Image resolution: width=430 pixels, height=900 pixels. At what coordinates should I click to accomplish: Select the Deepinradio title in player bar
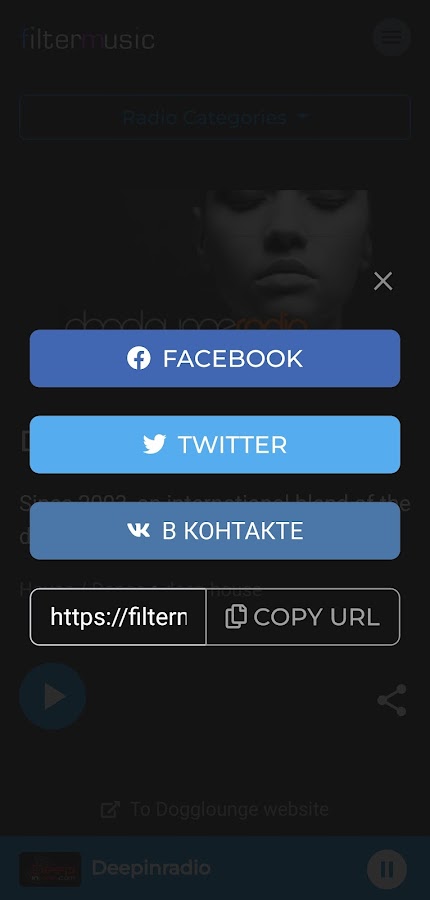pyautogui.click(x=151, y=868)
